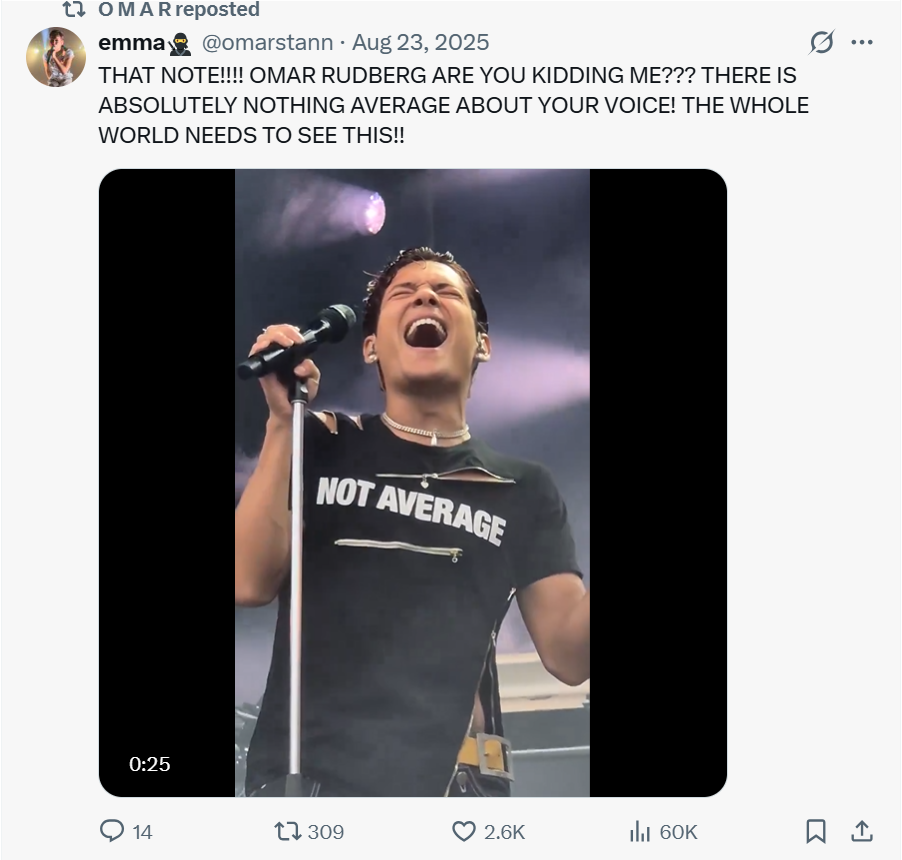Bookmark this post
Screen dimensions: 902x860
pos(816,831)
